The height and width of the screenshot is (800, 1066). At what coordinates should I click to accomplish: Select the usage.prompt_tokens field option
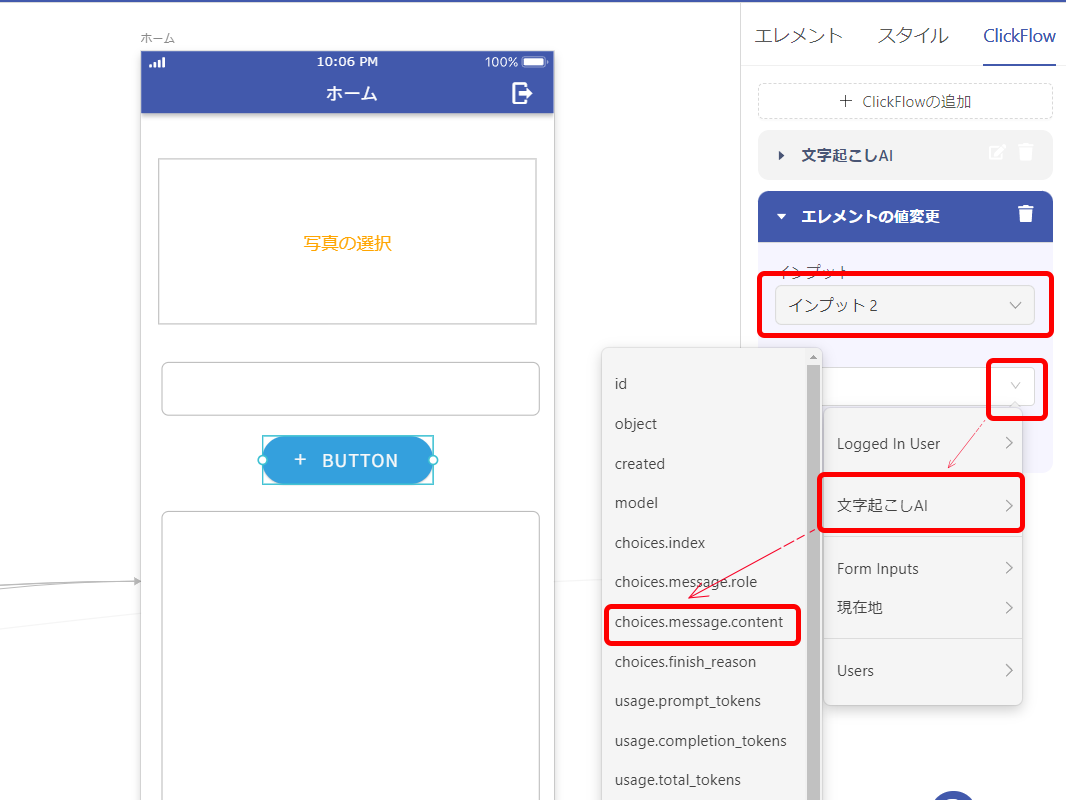[704, 701]
